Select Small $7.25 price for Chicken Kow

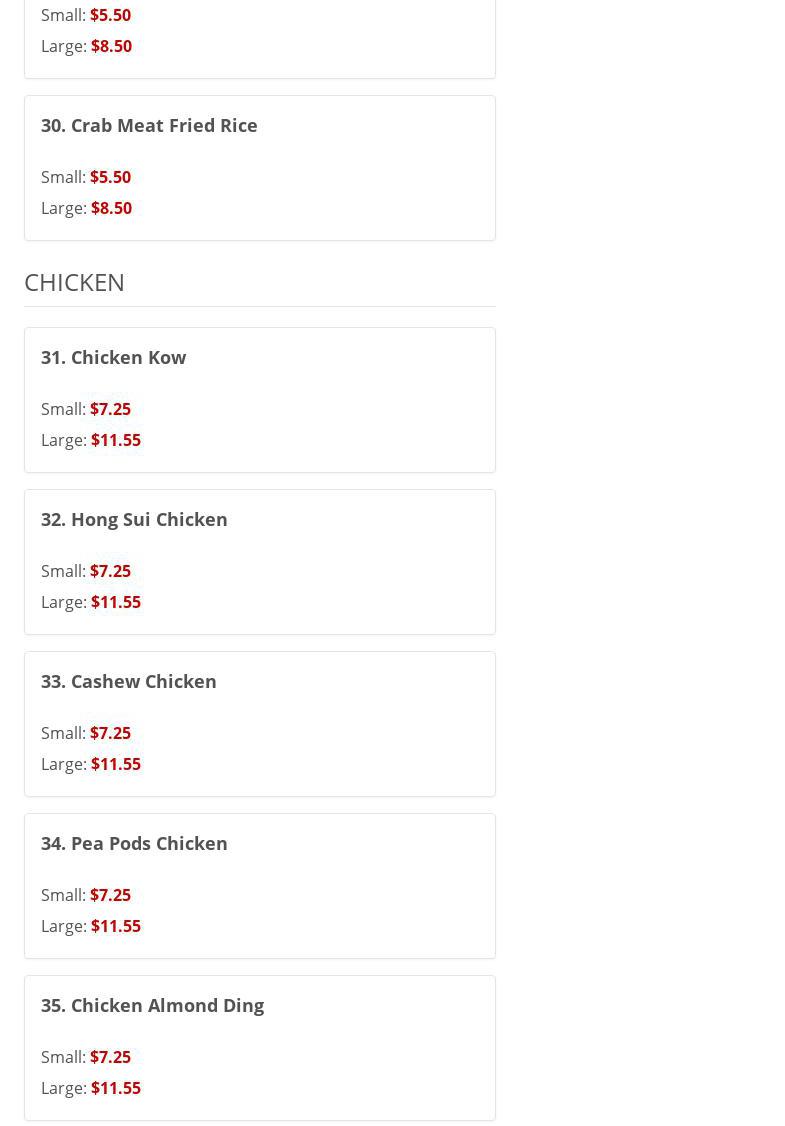86,409
